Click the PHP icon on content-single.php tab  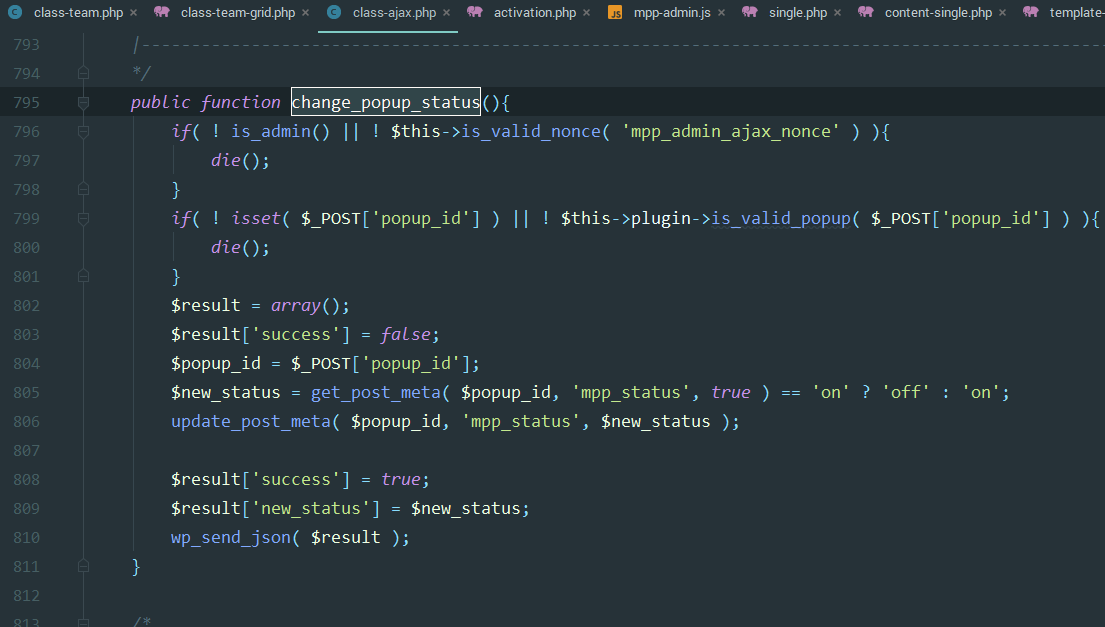coord(866,12)
